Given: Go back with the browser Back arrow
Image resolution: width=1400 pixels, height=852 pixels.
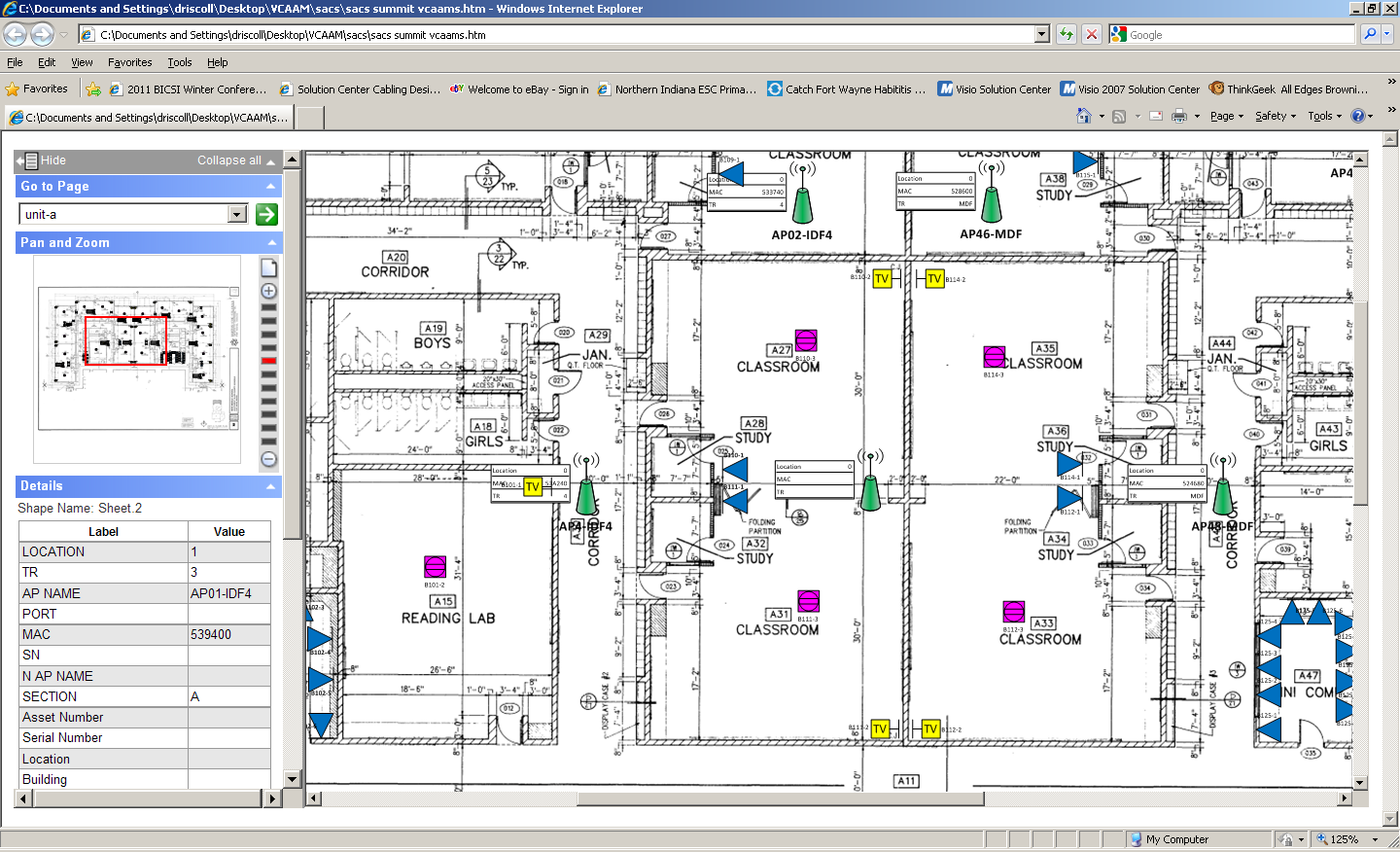Looking at the screenshot, I should [x=15, y=34].
